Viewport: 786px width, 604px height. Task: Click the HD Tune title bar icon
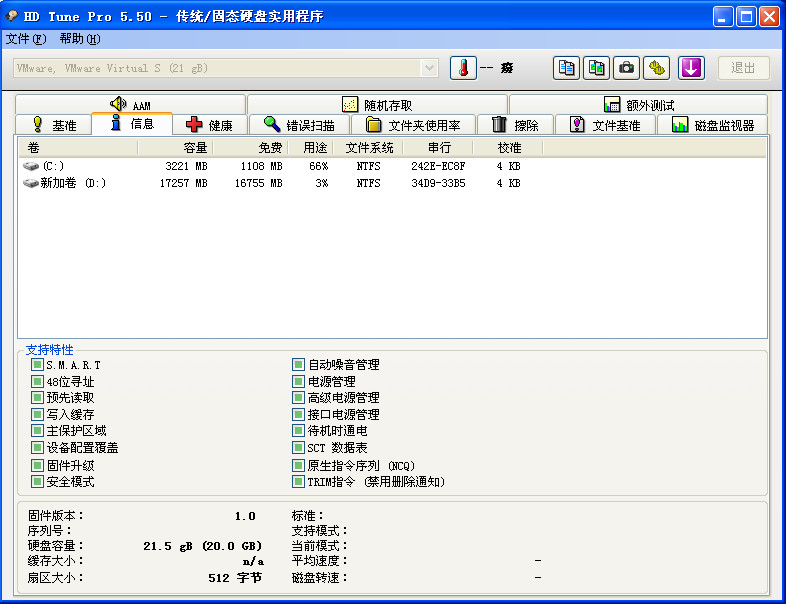tap(12, 17)
